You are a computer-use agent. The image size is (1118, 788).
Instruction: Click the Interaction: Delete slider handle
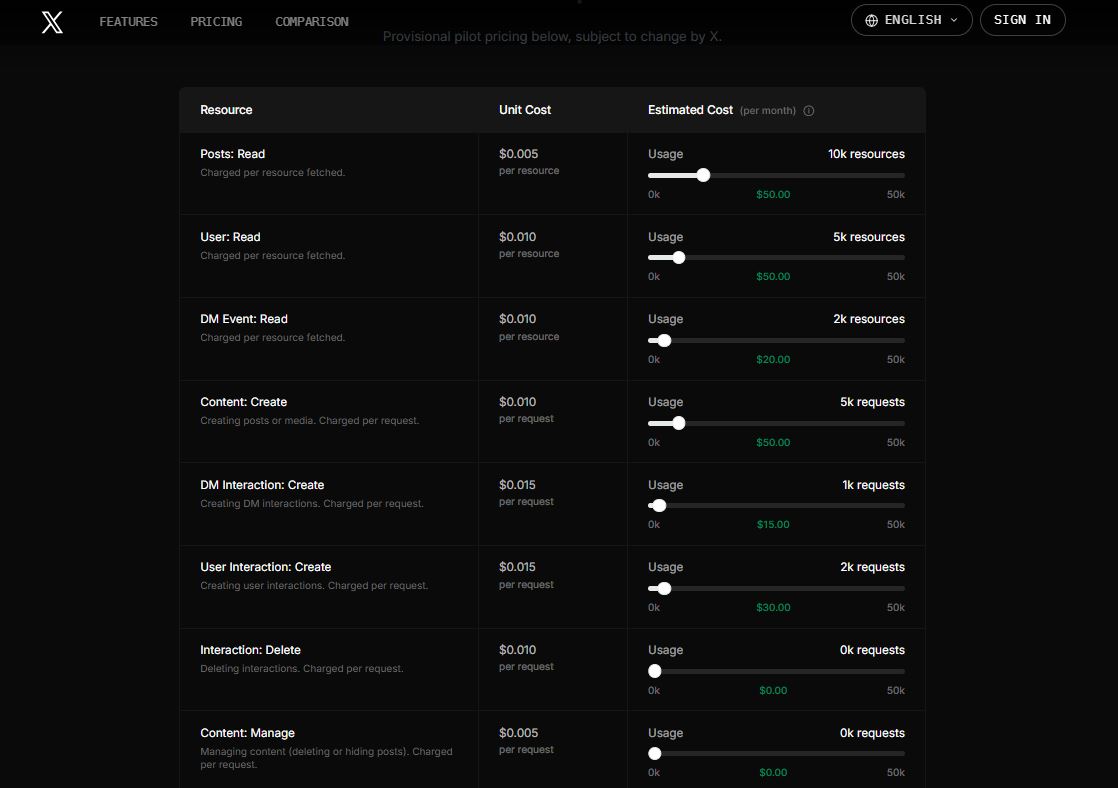(x=654, y=671)
